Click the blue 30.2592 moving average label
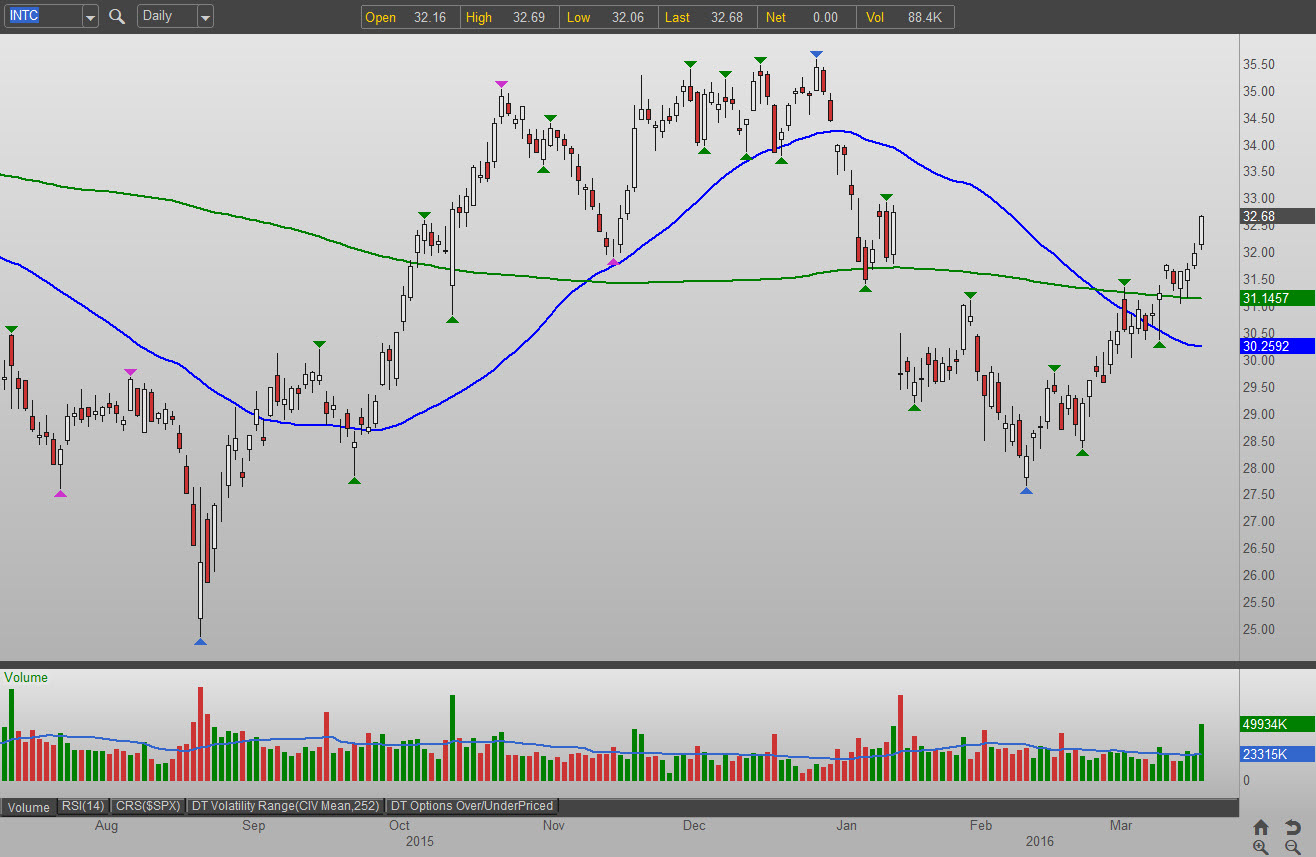The width and height of the screenshot is (1316, 857). [x=1277, y=346]
